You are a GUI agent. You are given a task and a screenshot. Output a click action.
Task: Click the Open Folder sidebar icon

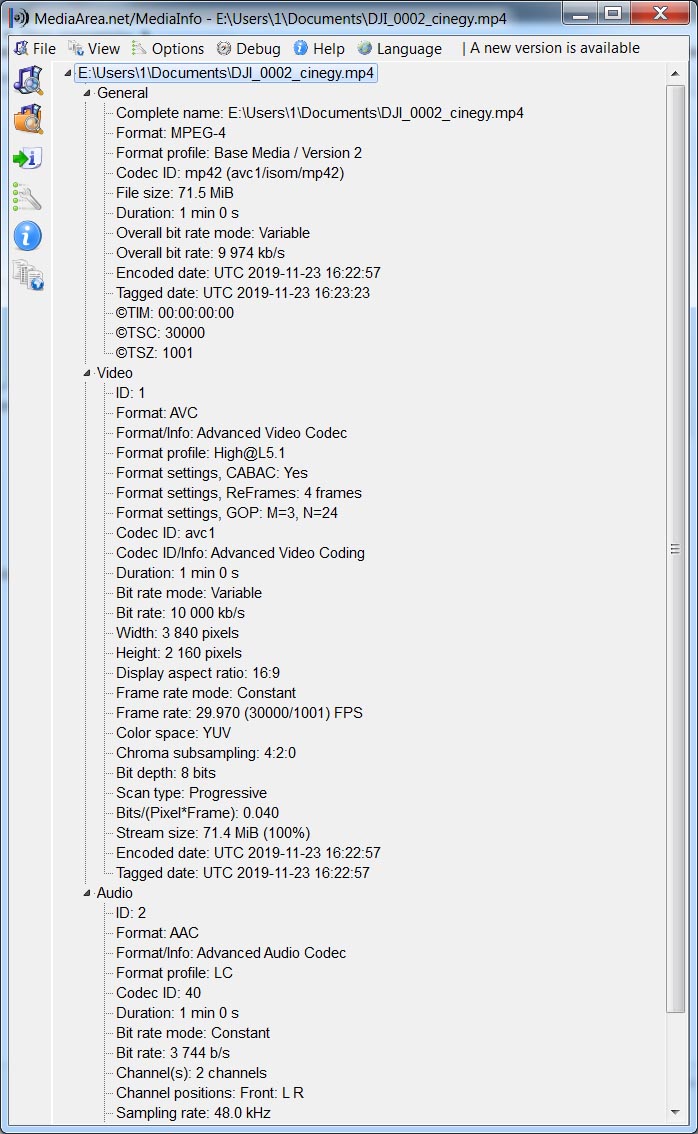[28, 119]
